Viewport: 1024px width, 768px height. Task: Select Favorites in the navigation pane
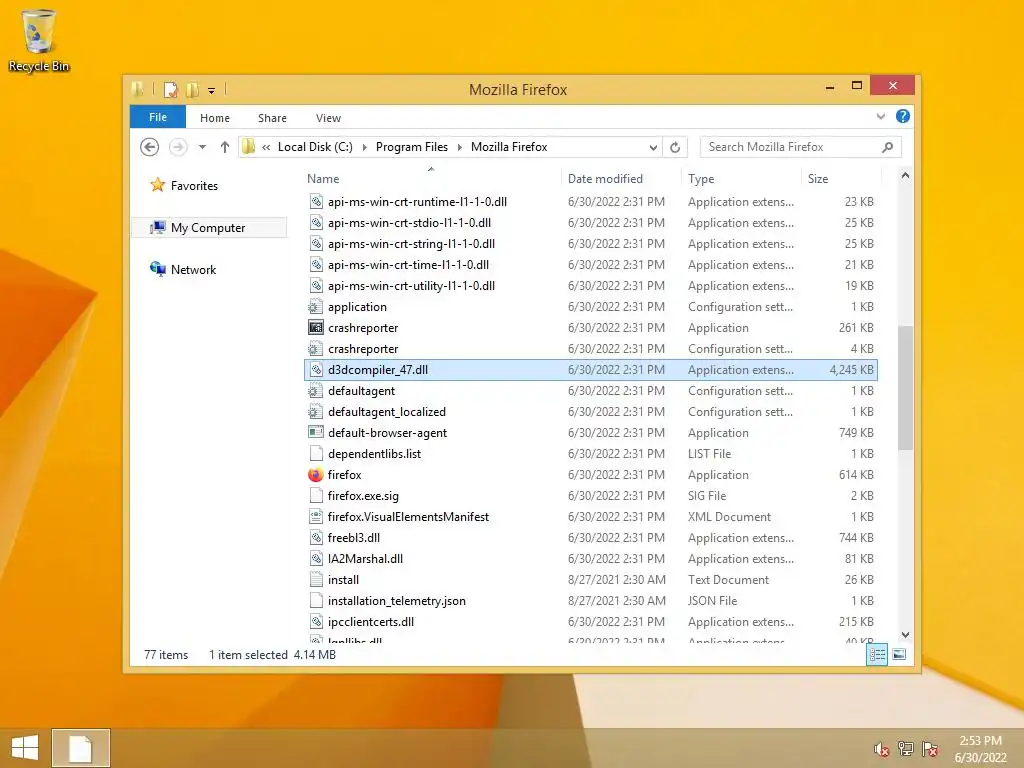194,185
